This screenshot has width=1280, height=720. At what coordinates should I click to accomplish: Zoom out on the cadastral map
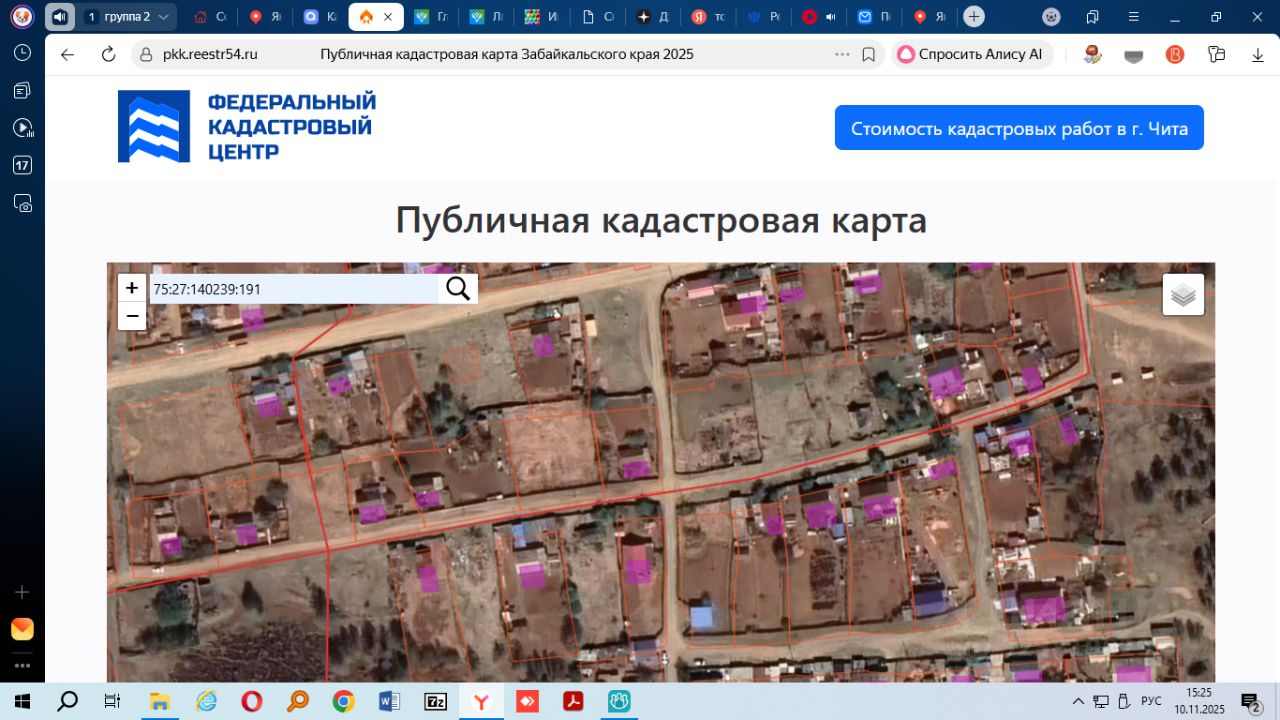point(132,316)
